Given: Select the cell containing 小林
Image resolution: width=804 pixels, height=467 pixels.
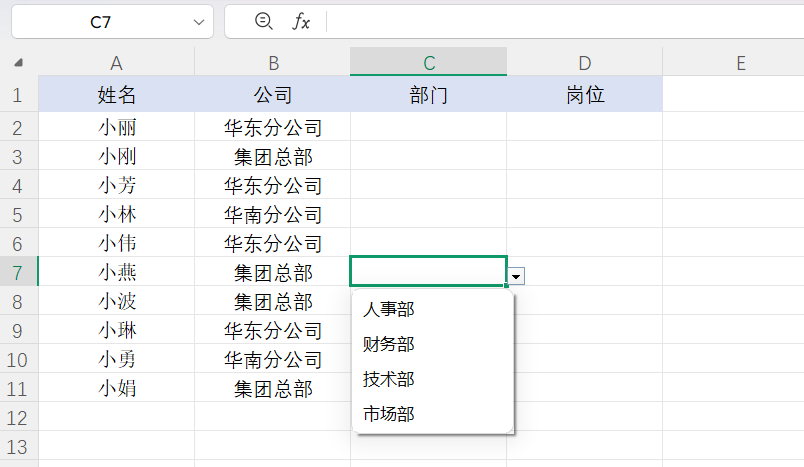Looking at the screenshot, I should point(116,214).
